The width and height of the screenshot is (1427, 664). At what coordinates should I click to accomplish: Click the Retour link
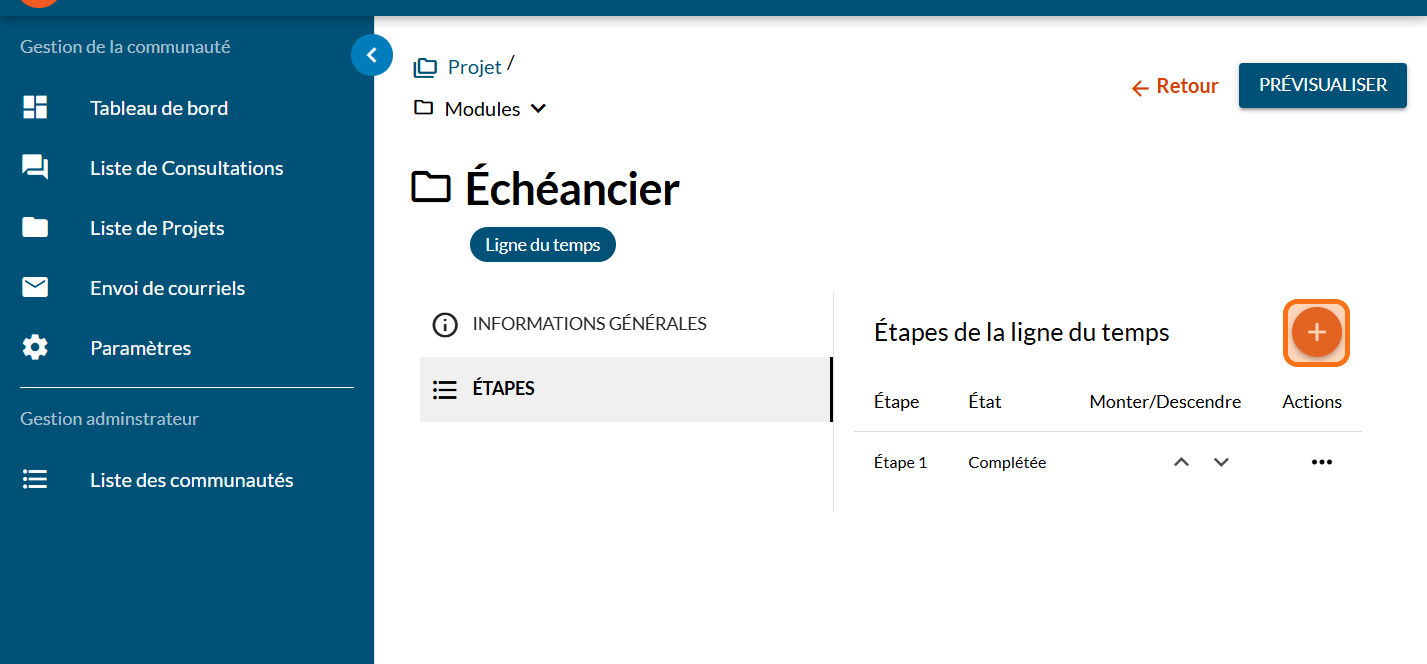[x=1175, y=87]
